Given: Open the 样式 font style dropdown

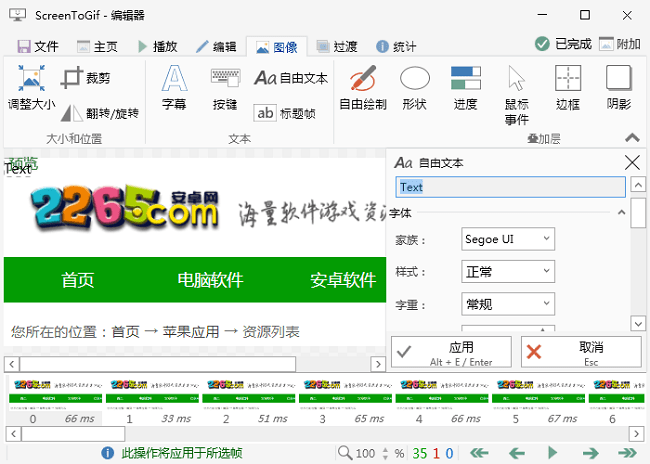Looking at the screenshot, I should point(508,271).
